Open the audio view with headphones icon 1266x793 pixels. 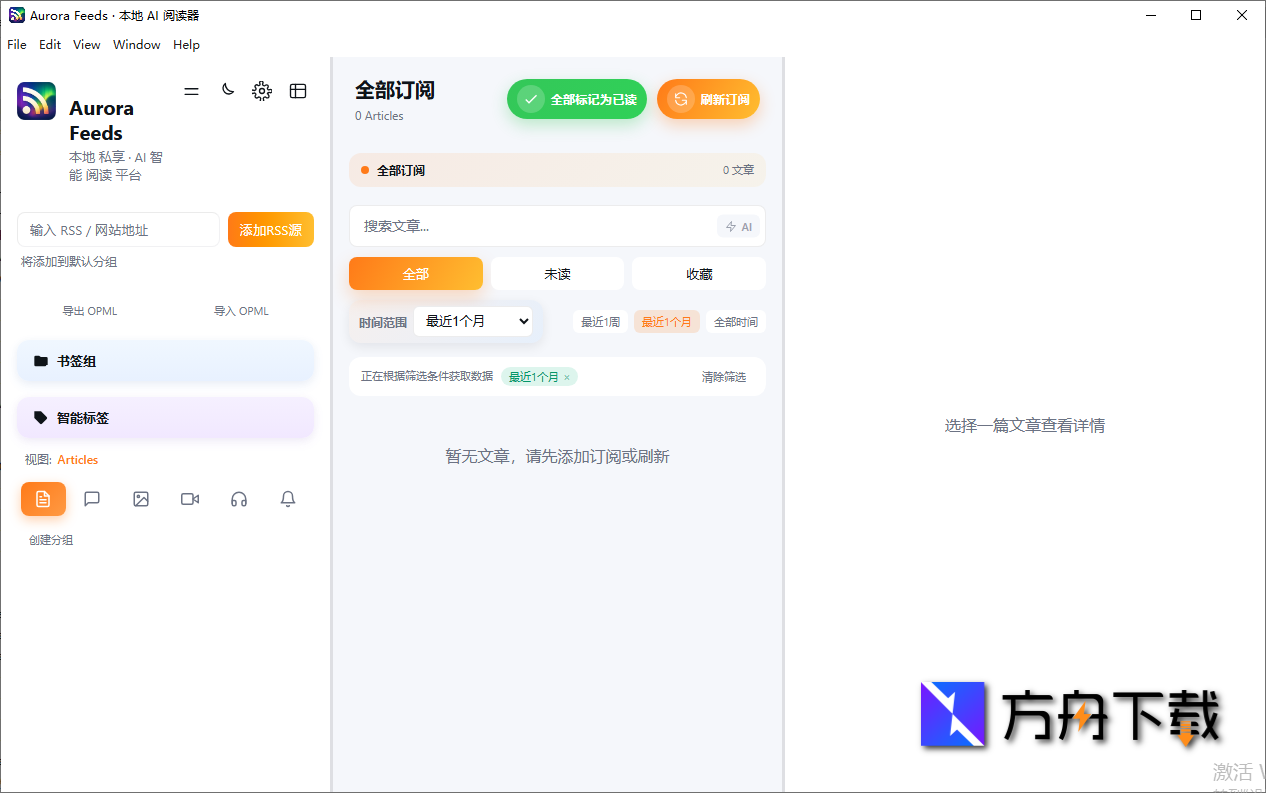(239, 498)
